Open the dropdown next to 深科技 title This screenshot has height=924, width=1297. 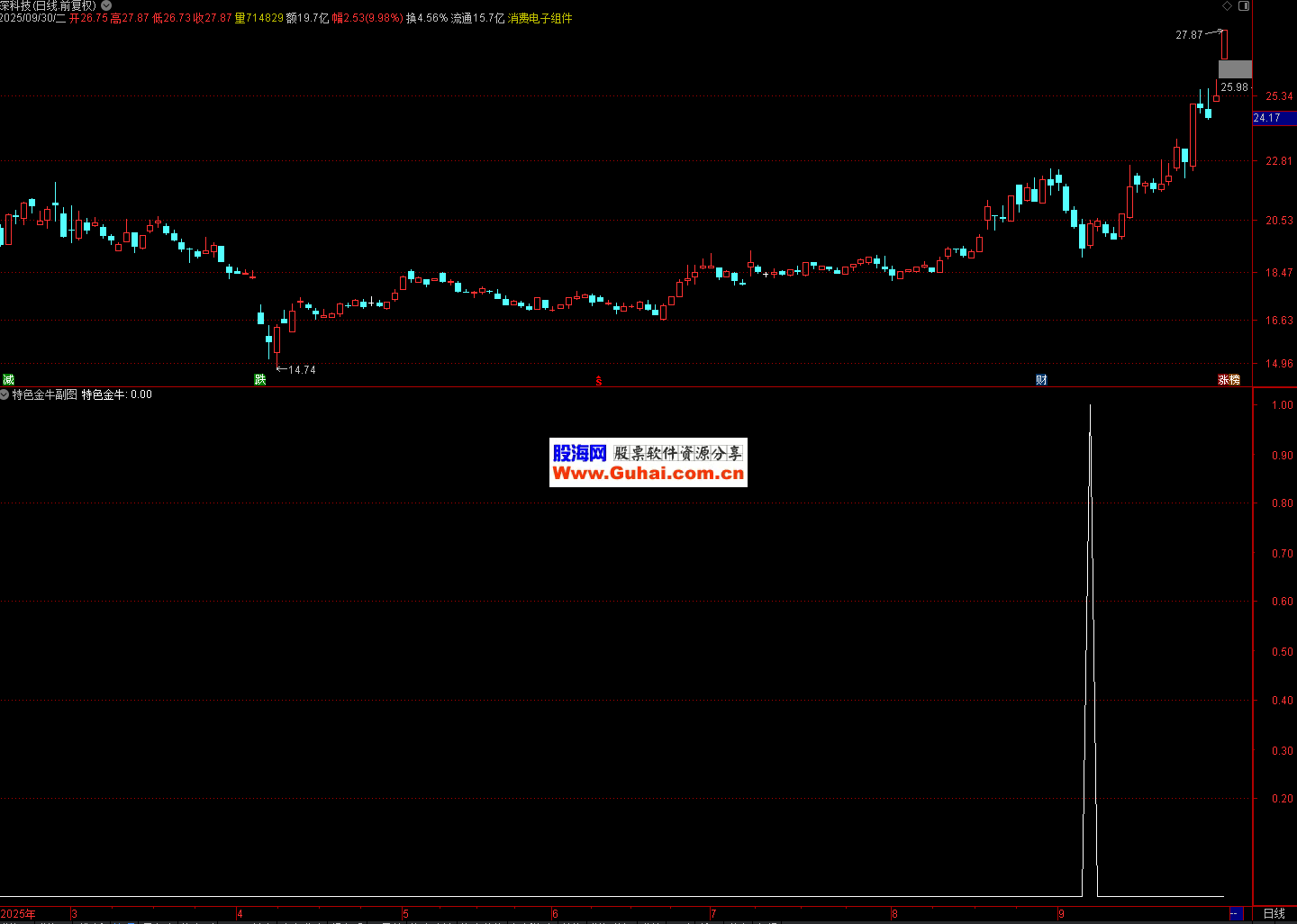[x=106, y=5]
